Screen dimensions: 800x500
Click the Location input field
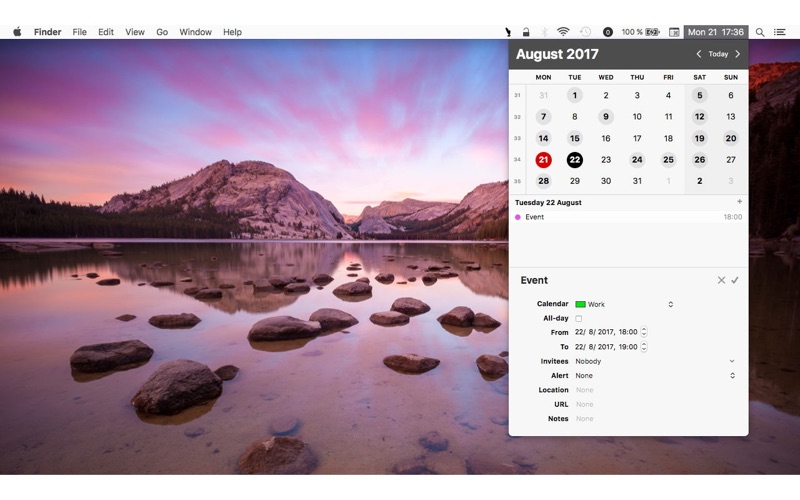click(x=650, y=390)
